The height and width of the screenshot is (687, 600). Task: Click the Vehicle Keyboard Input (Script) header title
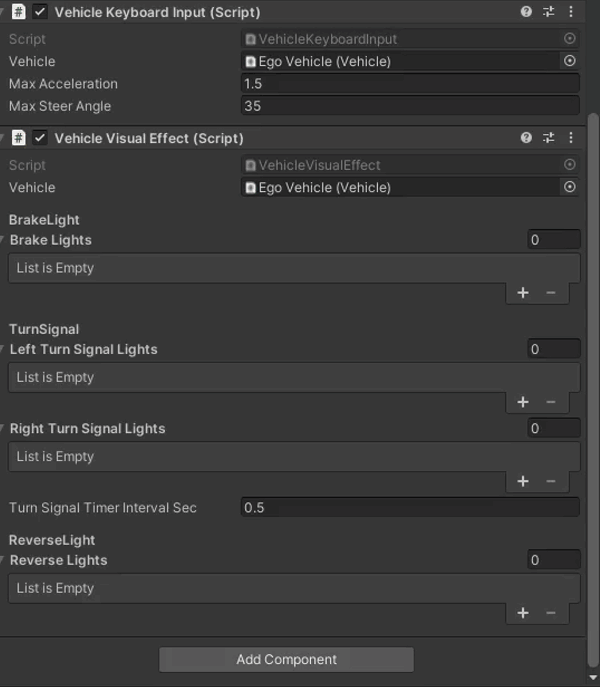tap(157, 12)
